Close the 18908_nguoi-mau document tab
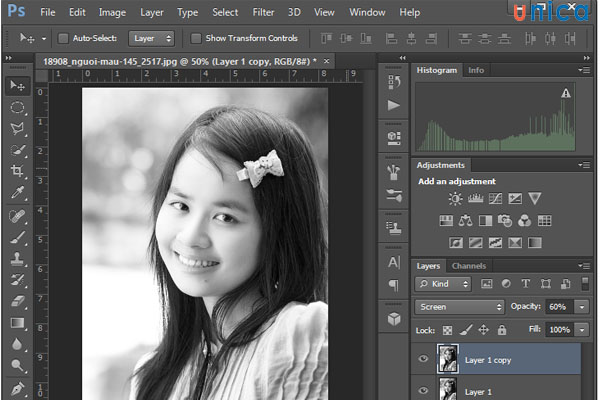 tap(326, 61)
